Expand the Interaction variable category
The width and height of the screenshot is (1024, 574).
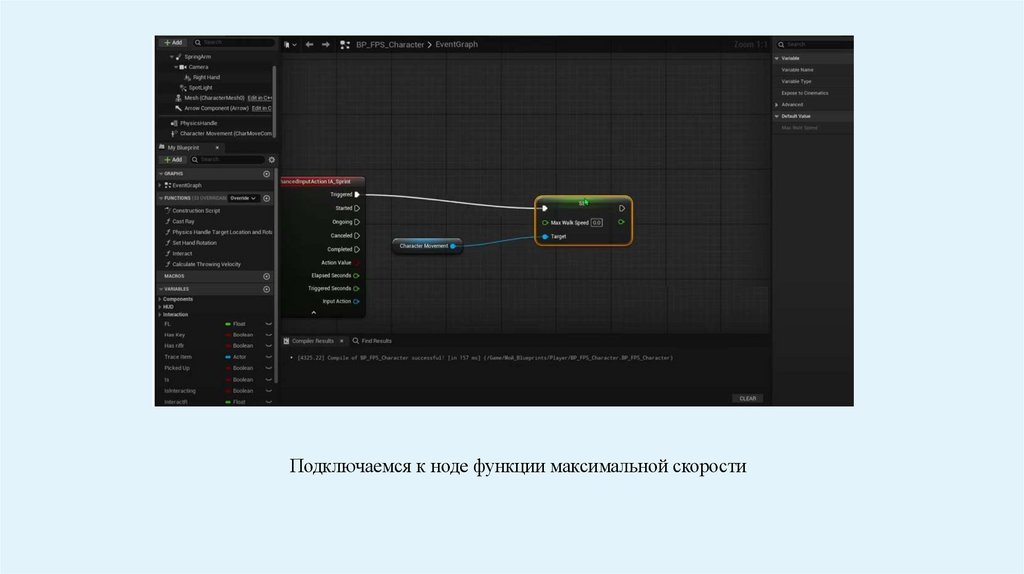[160, 315]
